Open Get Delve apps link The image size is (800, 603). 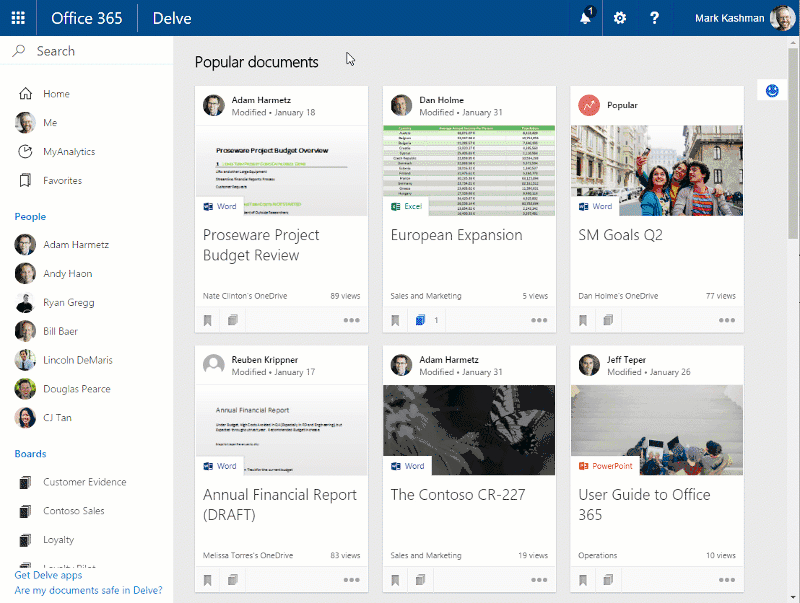pos(48,575)
